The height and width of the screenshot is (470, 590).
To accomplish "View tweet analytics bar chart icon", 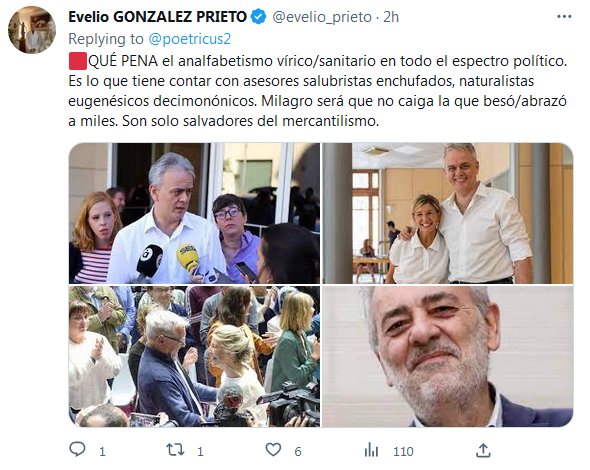I will pyautogui.click(x=371, y=450).
